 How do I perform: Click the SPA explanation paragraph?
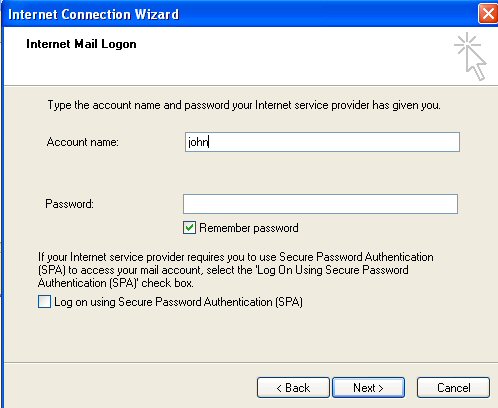236,270
